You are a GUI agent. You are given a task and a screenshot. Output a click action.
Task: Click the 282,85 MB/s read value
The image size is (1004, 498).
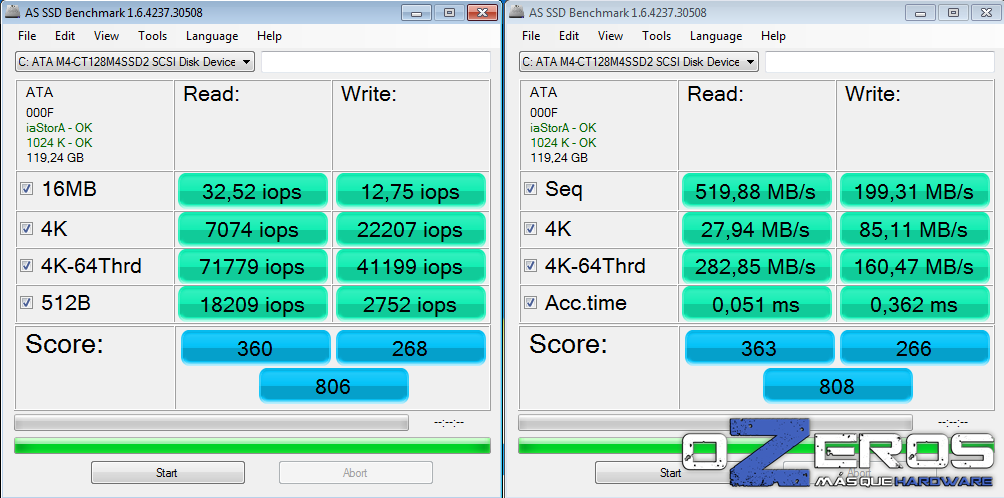point(757,266)
